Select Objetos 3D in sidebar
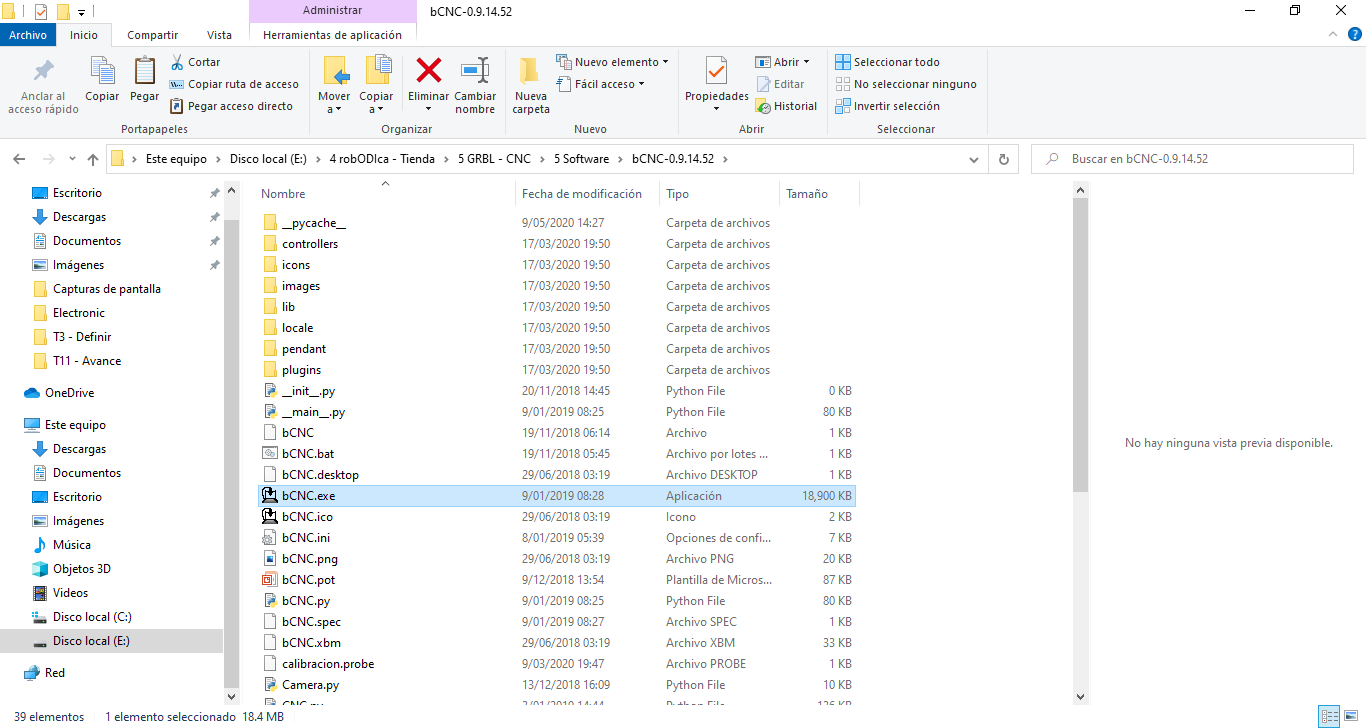This screenshot has width=1366, height=728. tap(82, 569)
